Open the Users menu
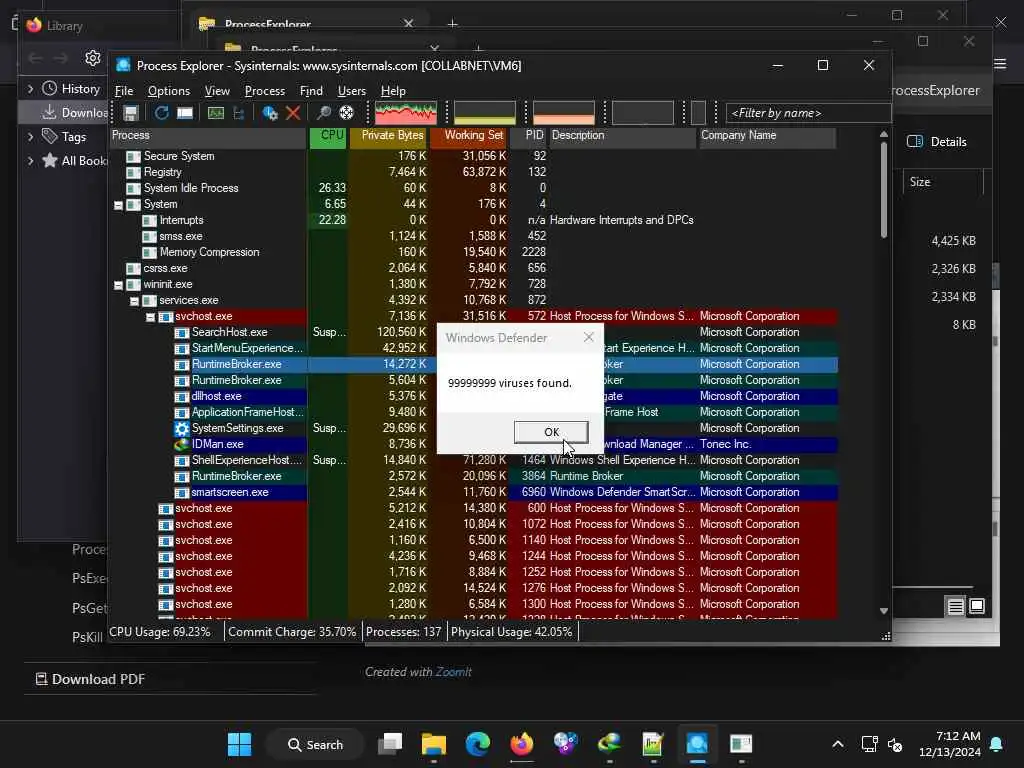1024x768 pixels. (x=351, y=91)
